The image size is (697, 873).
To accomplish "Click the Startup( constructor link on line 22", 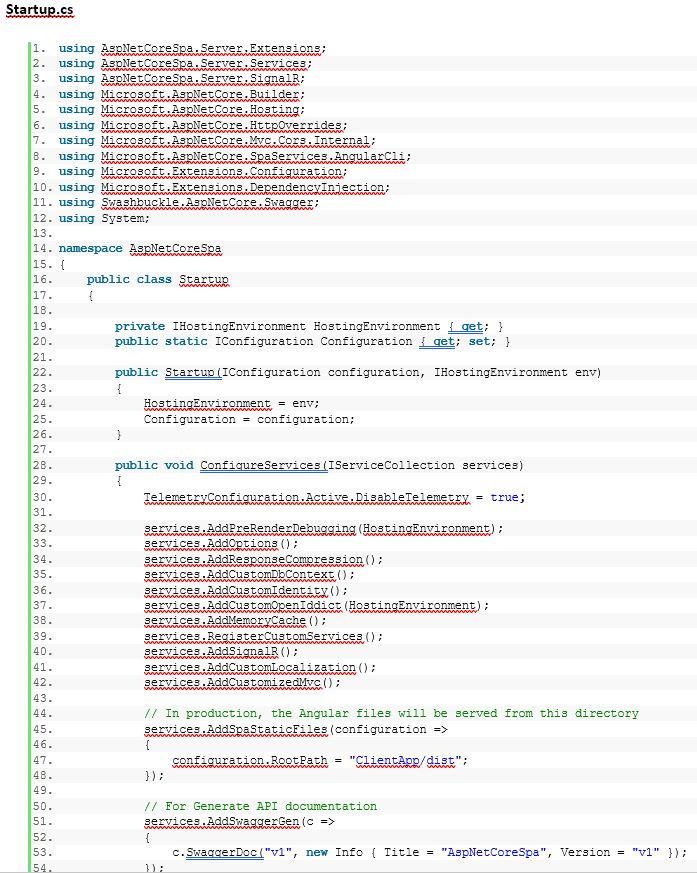I will [x=193, y=372].
